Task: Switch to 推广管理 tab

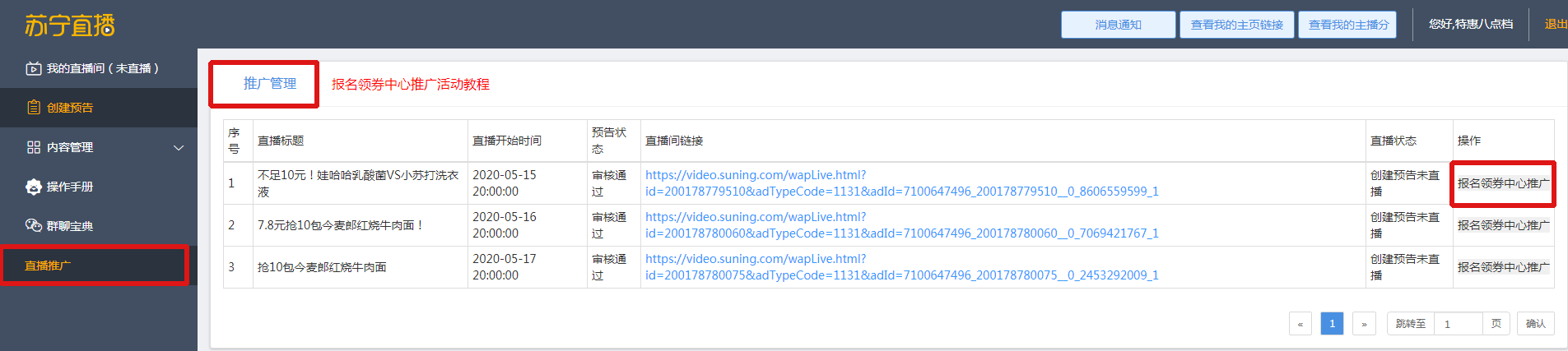Action: (x=270, y=84)
